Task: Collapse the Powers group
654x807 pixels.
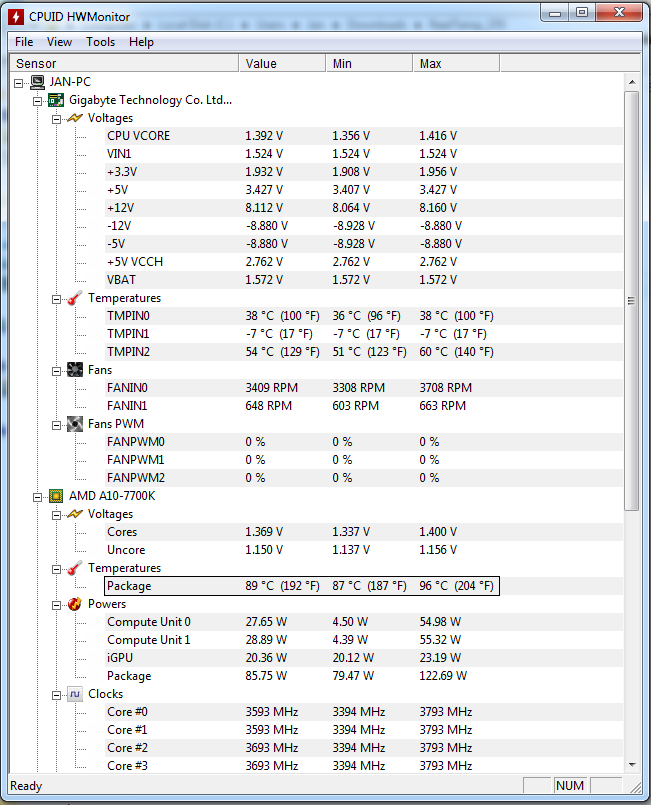Action: 57,605
